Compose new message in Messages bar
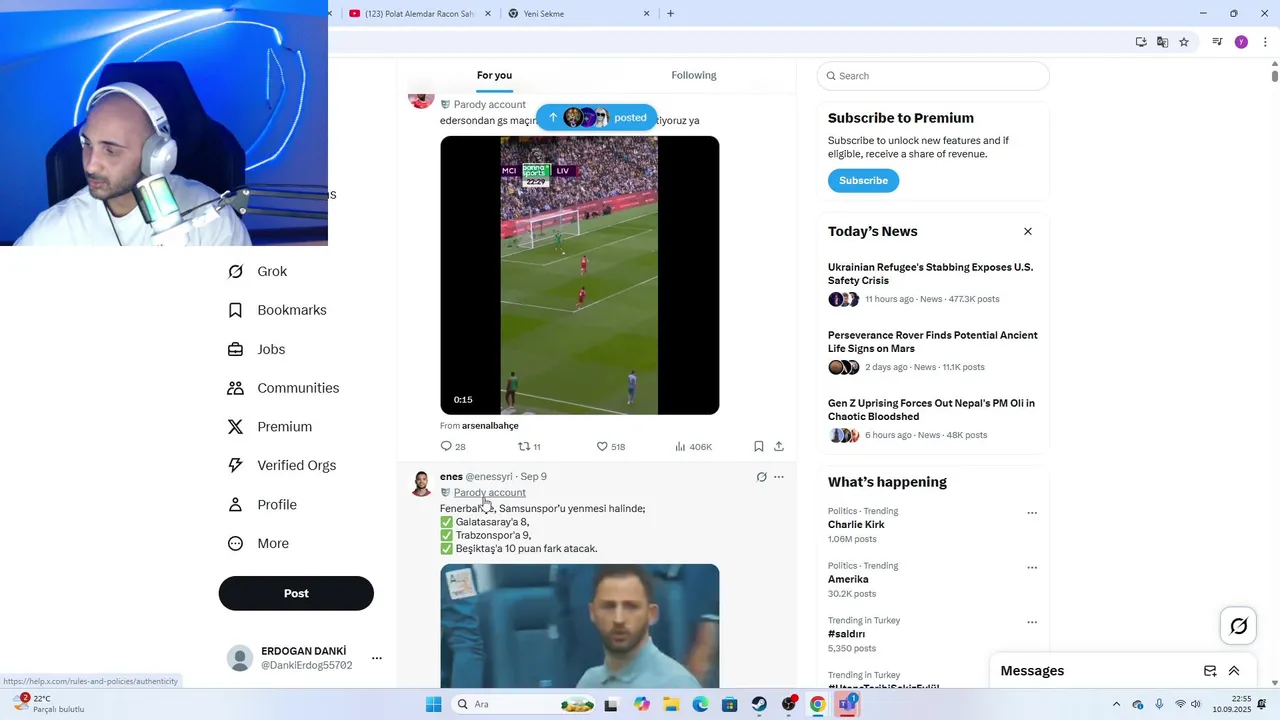 click(x=1210, y=671)
